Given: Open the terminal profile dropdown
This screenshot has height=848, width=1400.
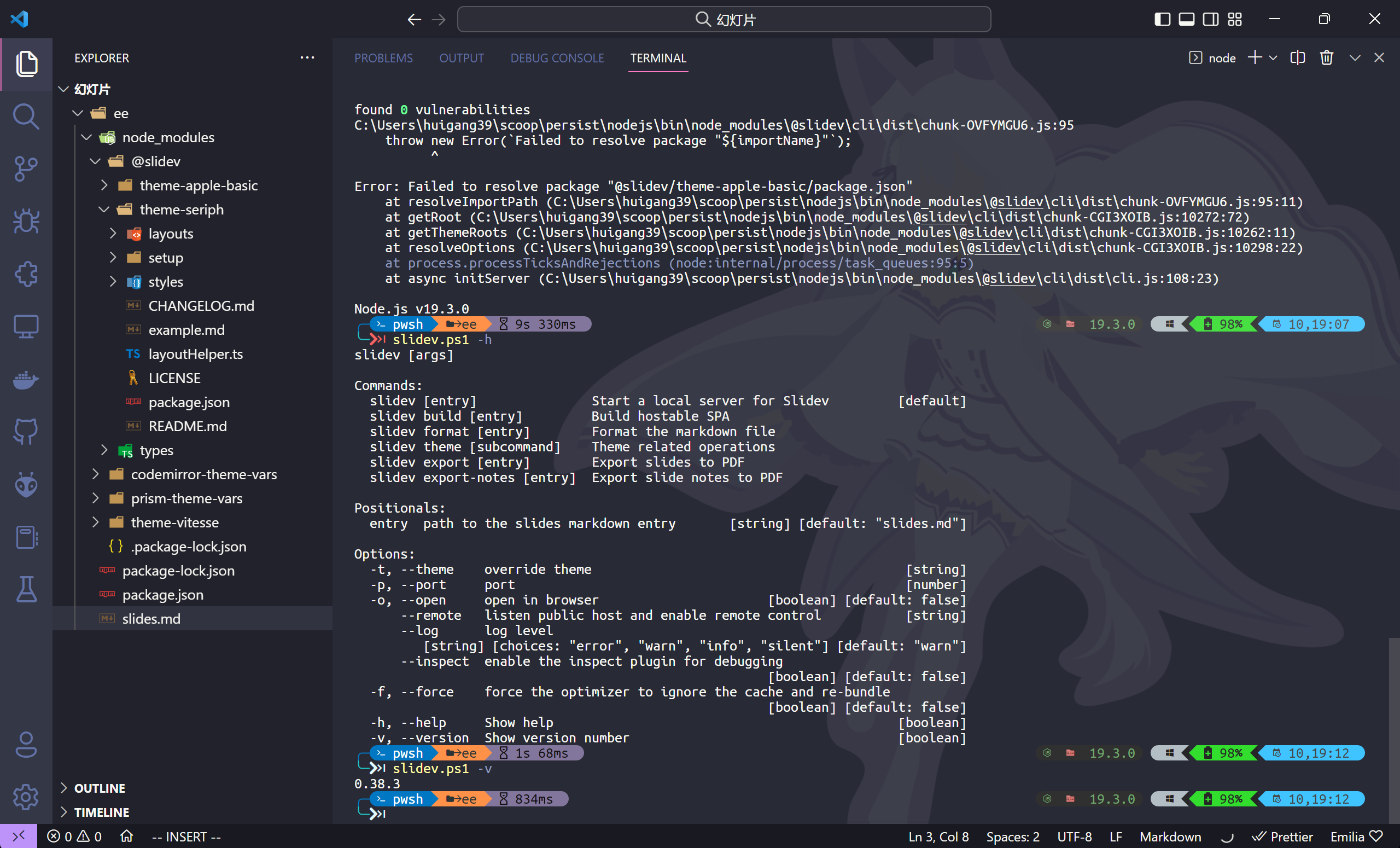Looking at the screenshot, I should (x=1274, y=57).
